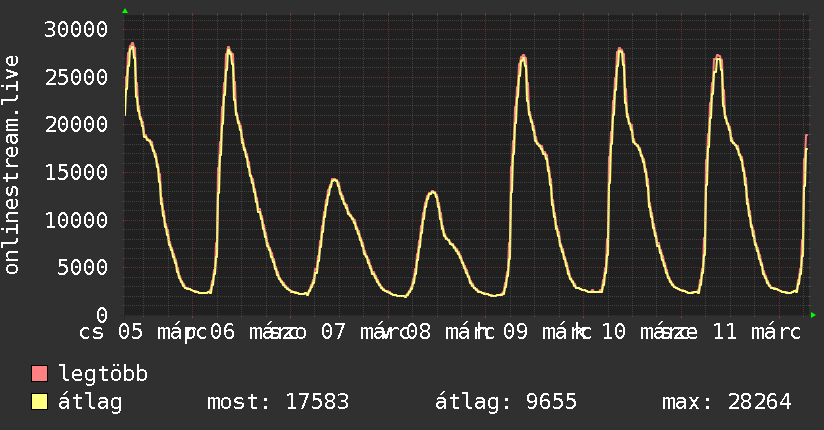Click the most: 17583 value
The image size is (824, 430).
click(x=278, y=402)
